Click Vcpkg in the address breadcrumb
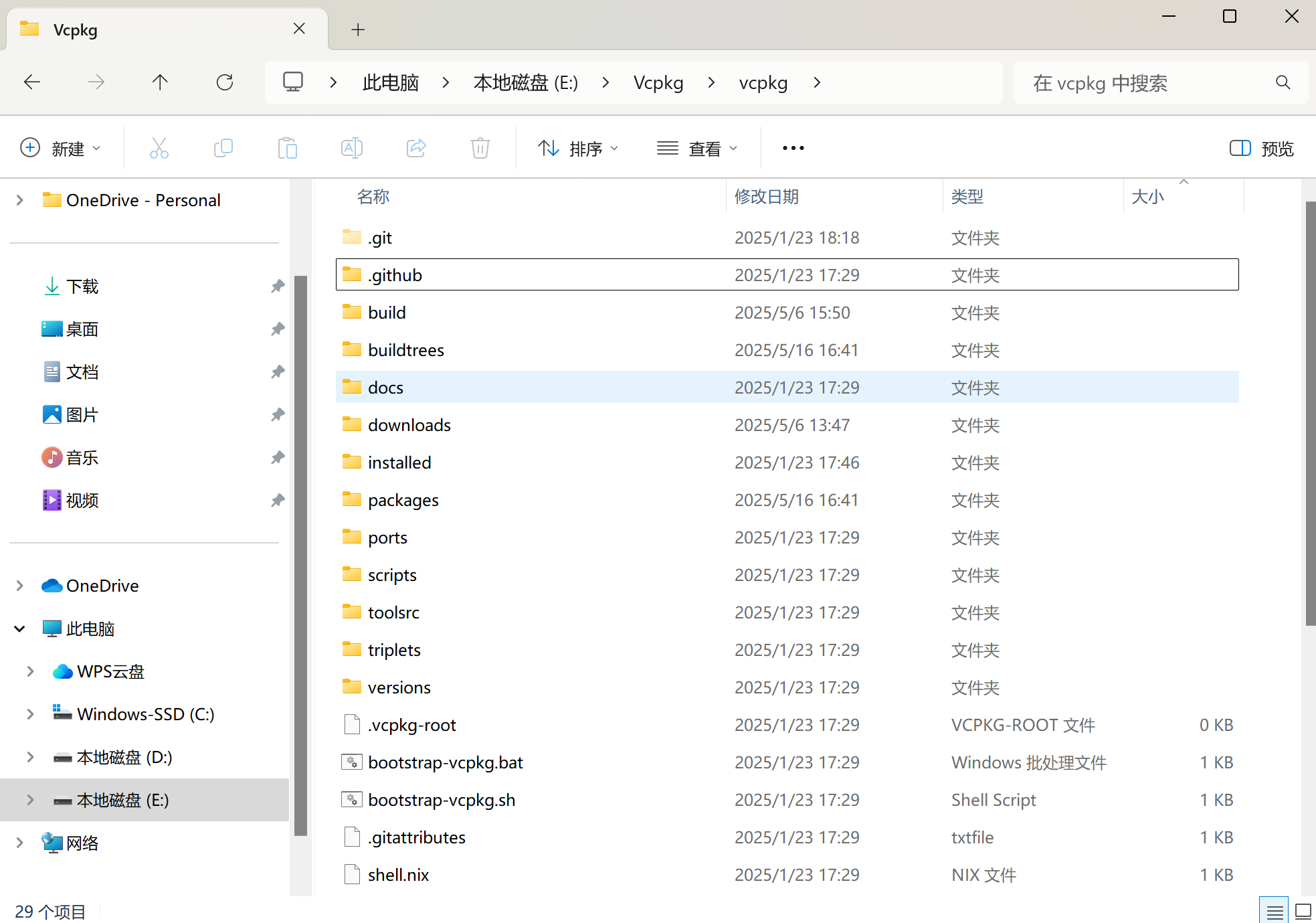The height and width of the screenshot is (923, 1316). (x=658, y=83)
